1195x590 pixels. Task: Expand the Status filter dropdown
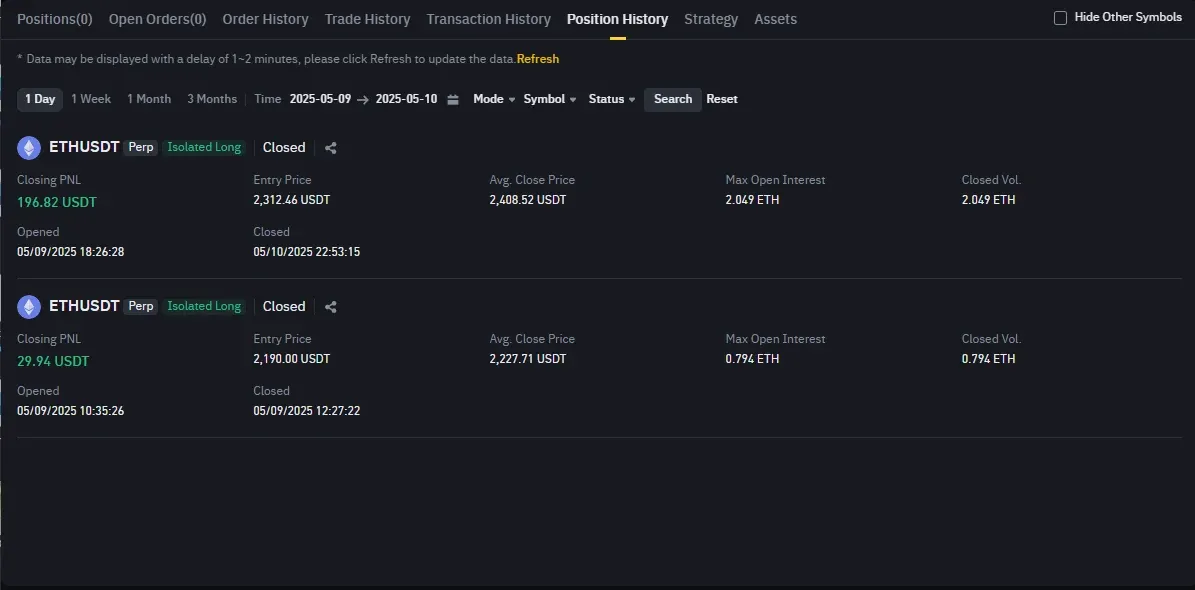coord(612,99)
